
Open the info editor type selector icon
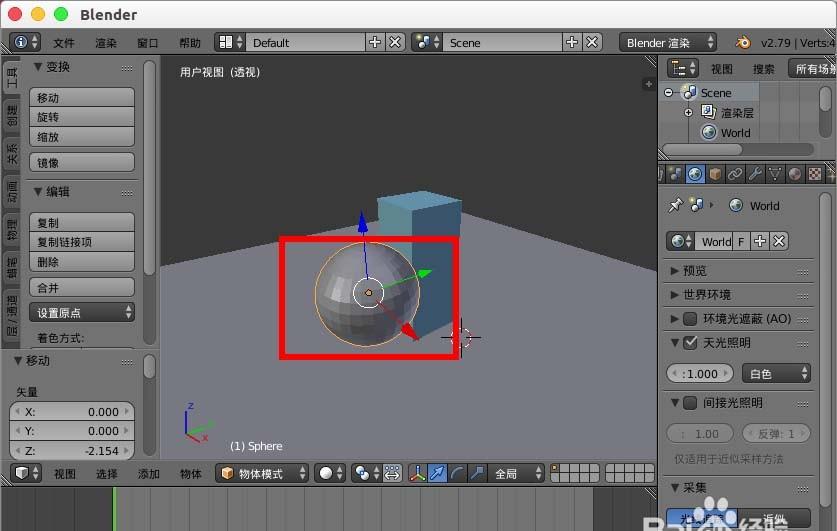pyautogui.click(x=25, y=42)
